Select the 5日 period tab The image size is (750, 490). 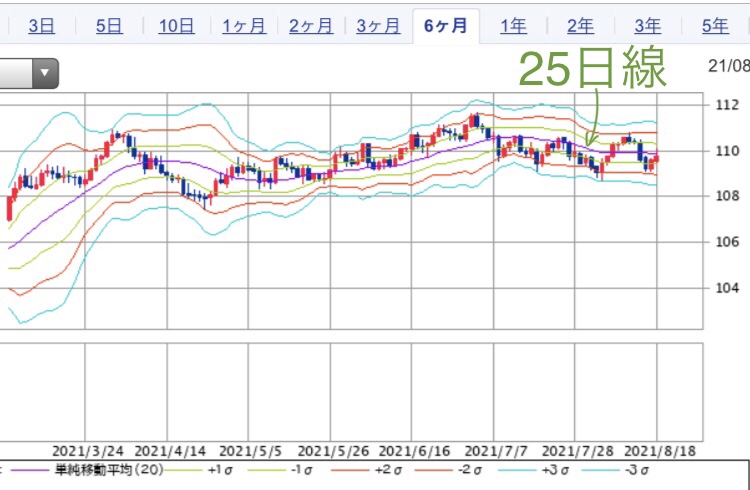pos(109,26)
